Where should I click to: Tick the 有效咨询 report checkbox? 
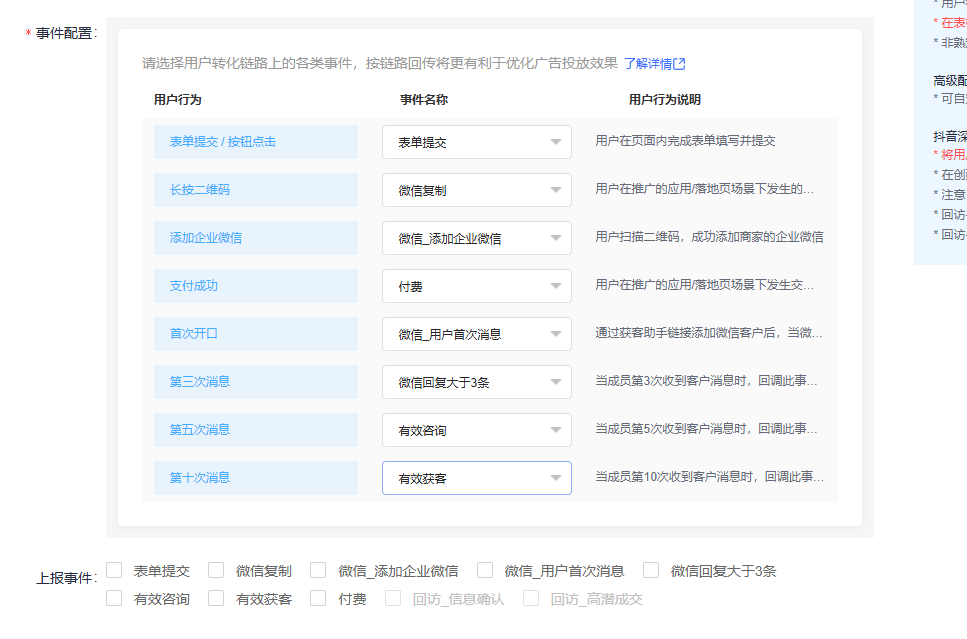[115, 598]
